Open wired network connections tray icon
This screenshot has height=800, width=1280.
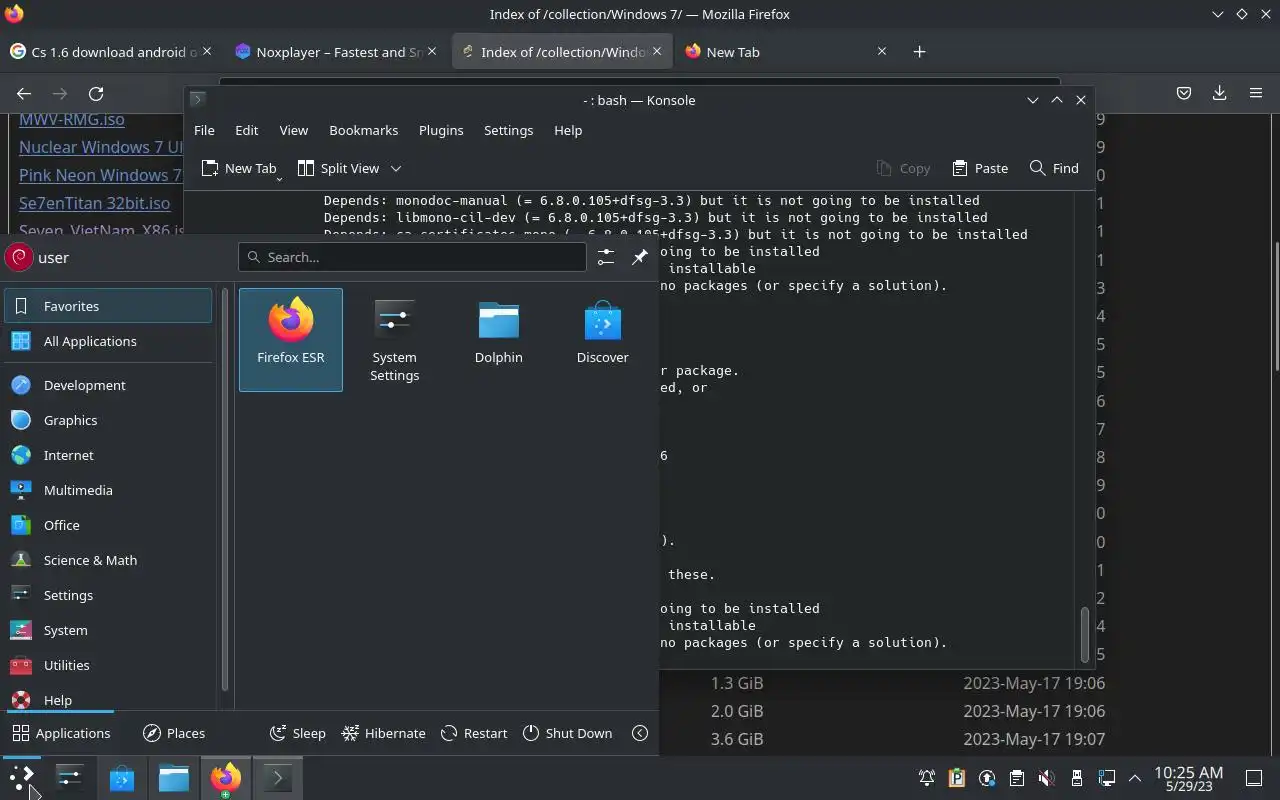point(1107,778)
